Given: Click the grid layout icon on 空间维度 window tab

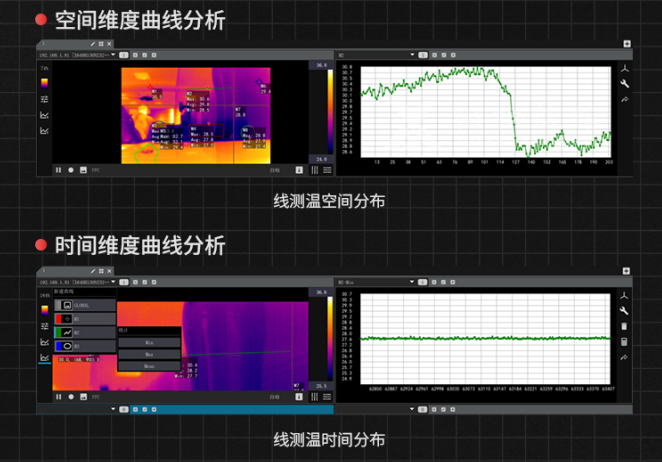Looking at the screenshot, I should pyautogui.click(x=101, y=44).
